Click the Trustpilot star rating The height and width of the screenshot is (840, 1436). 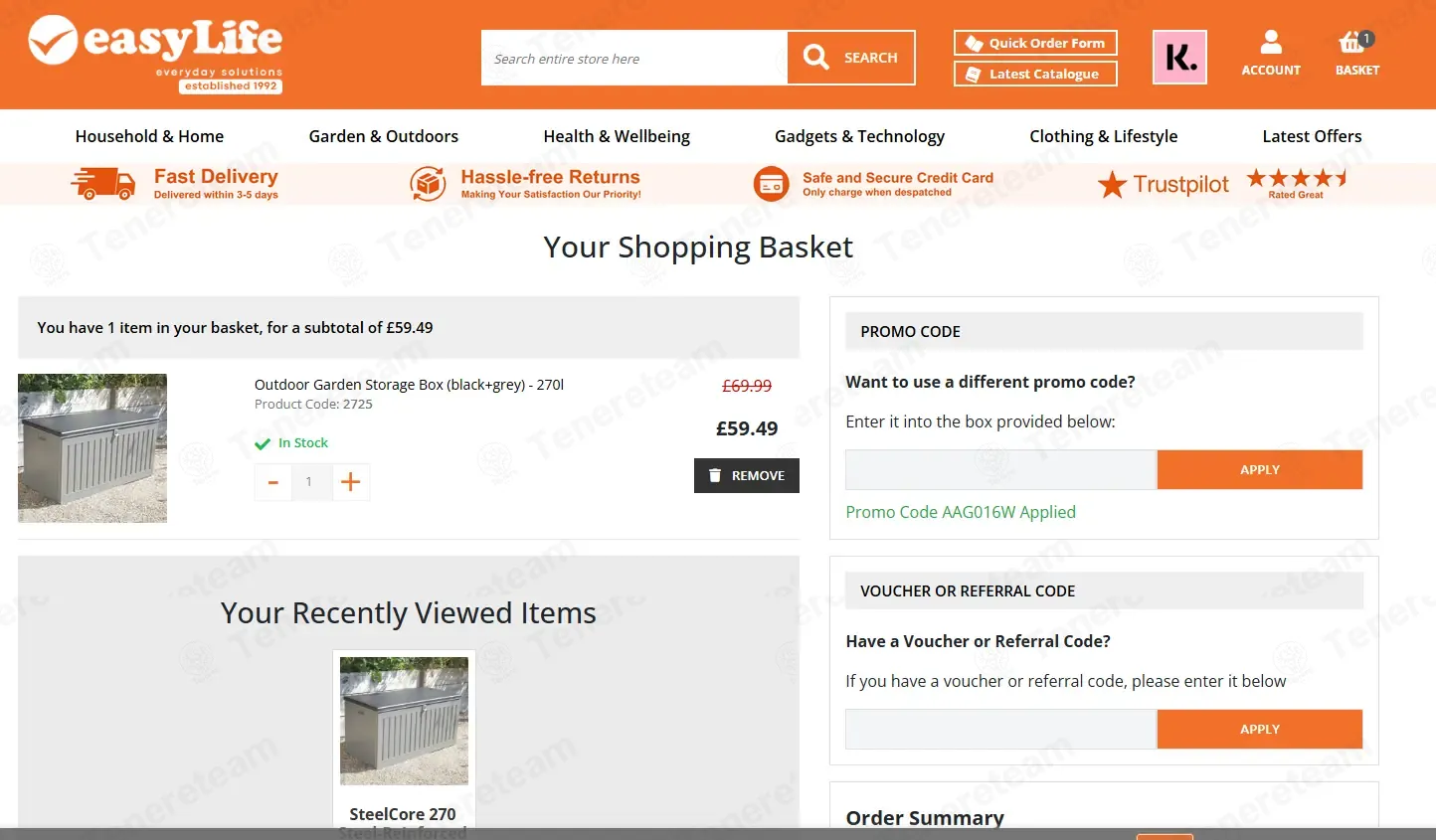(1297, 179)
